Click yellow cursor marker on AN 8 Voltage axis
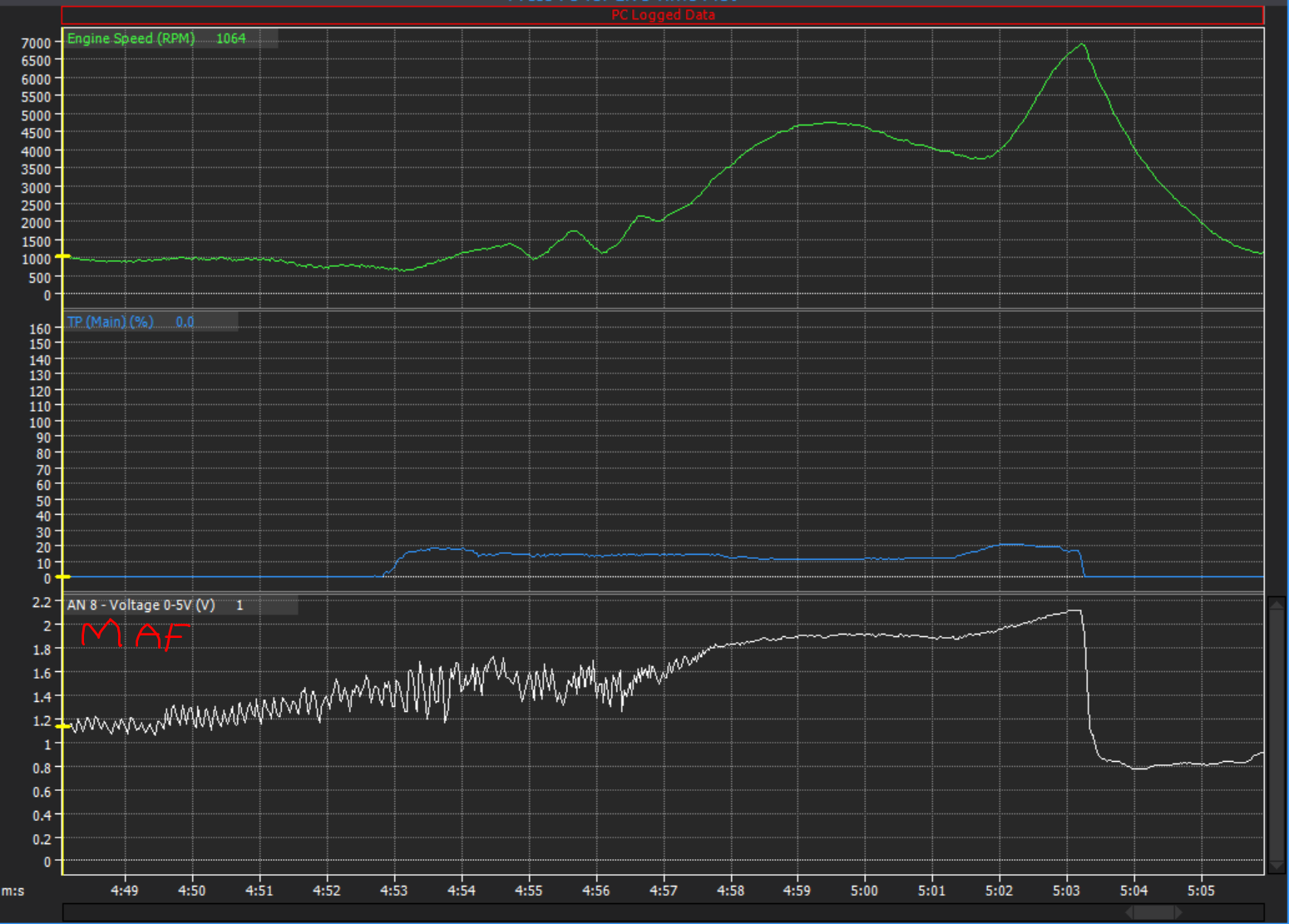Screen dimensions: 1289x924 click(62, 726)
